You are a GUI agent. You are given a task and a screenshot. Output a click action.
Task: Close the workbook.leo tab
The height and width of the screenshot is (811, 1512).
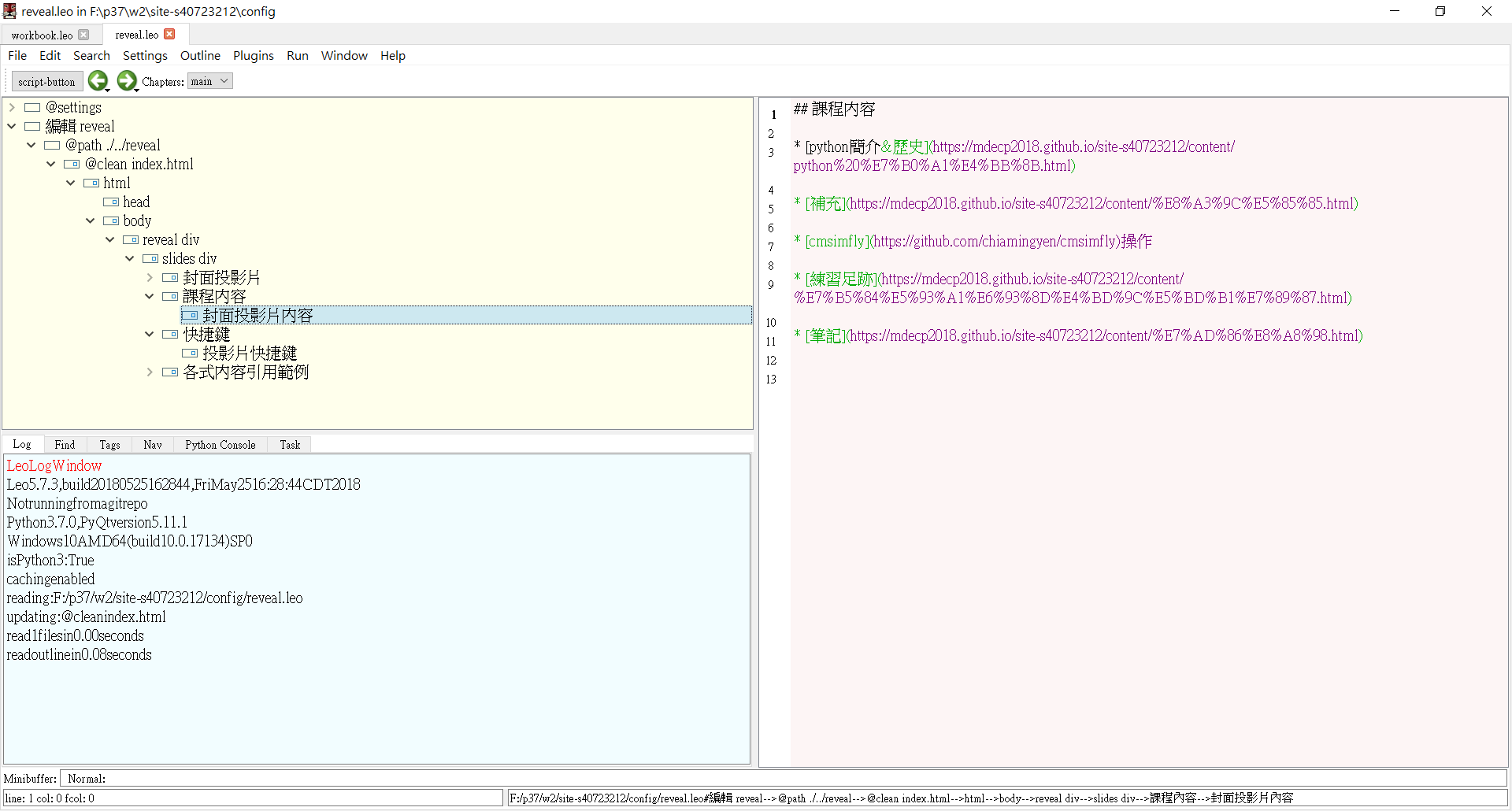[83, 35]
